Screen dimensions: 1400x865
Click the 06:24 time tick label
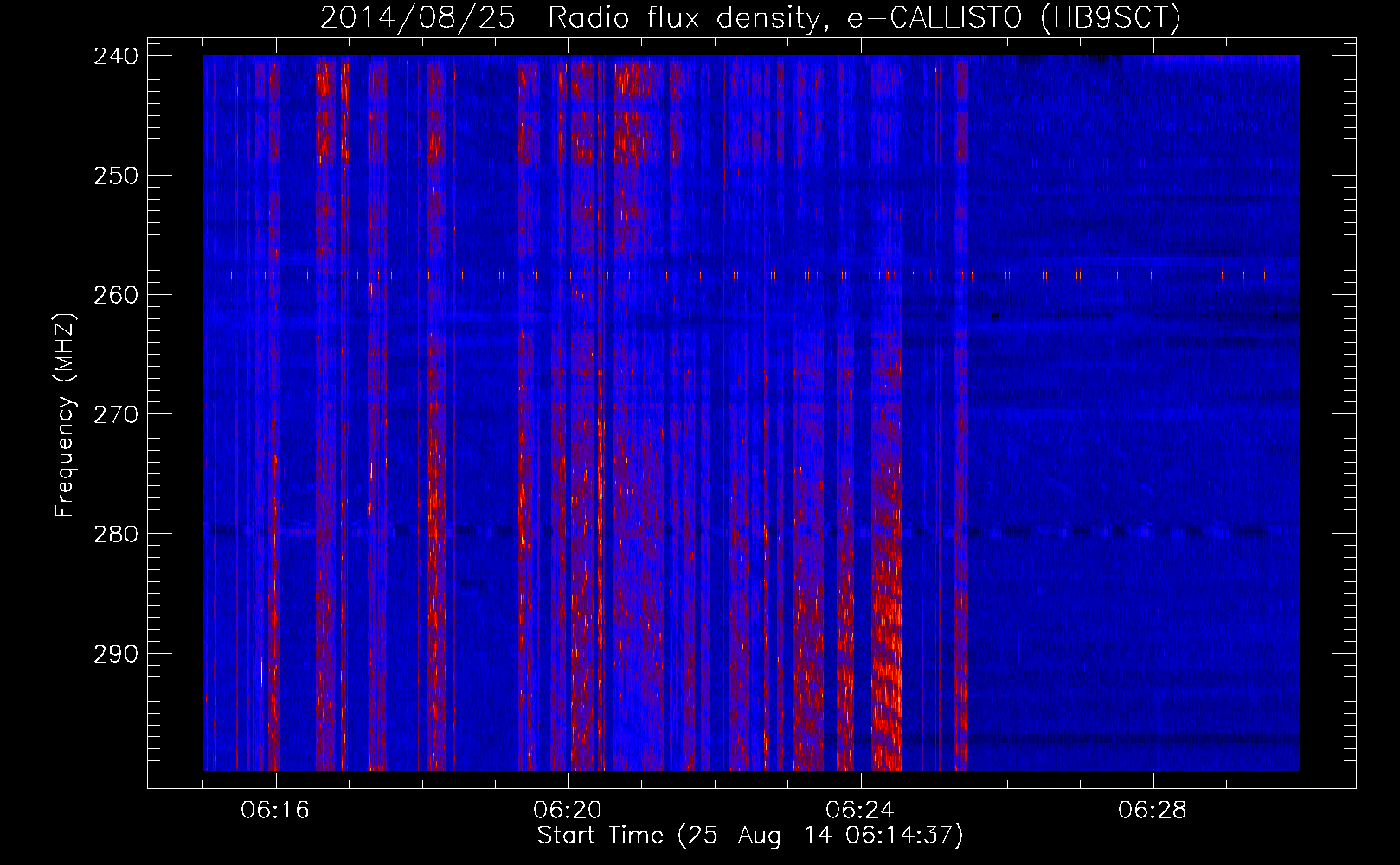pos(860,811)
